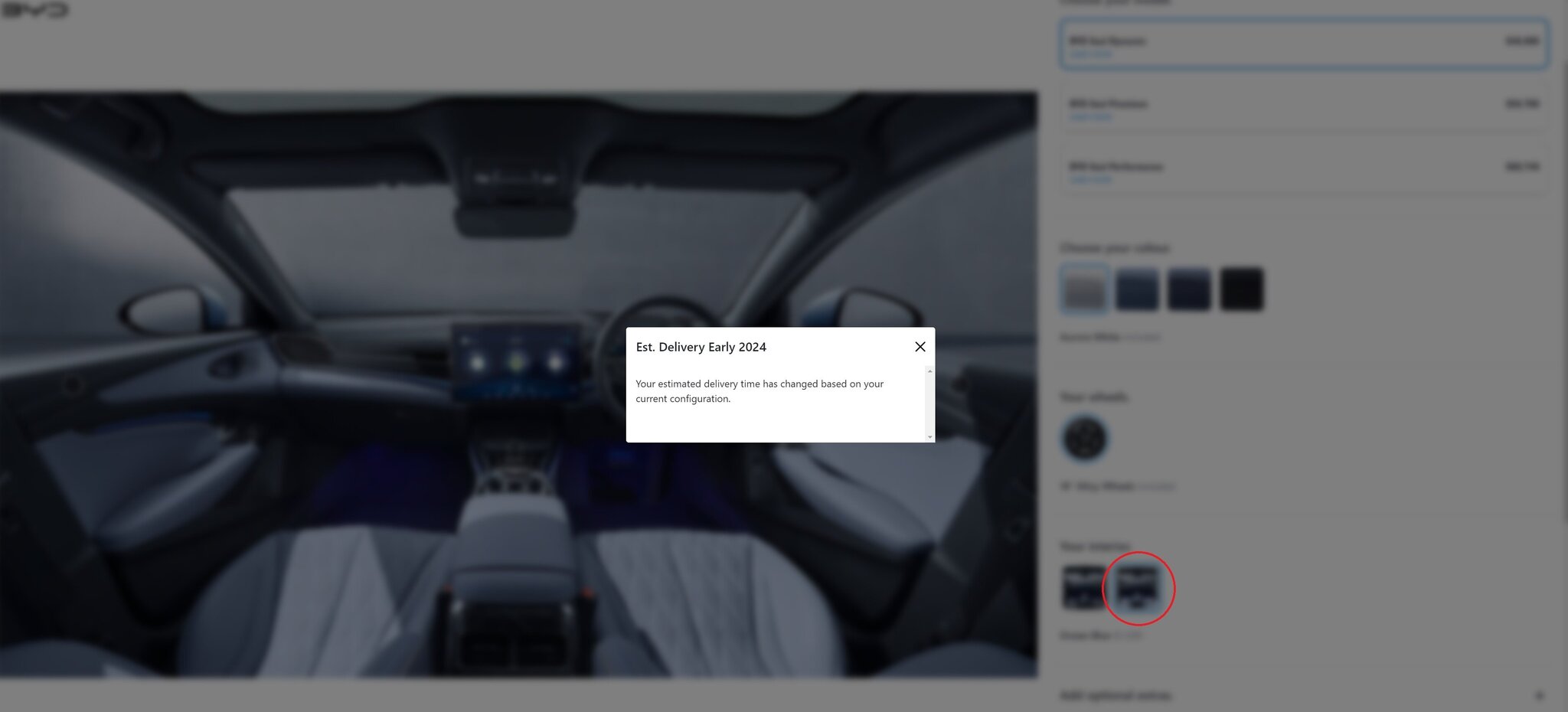Open the link under the third model name
This screenshot has width=1568, height=712.
pos(1090,180)
